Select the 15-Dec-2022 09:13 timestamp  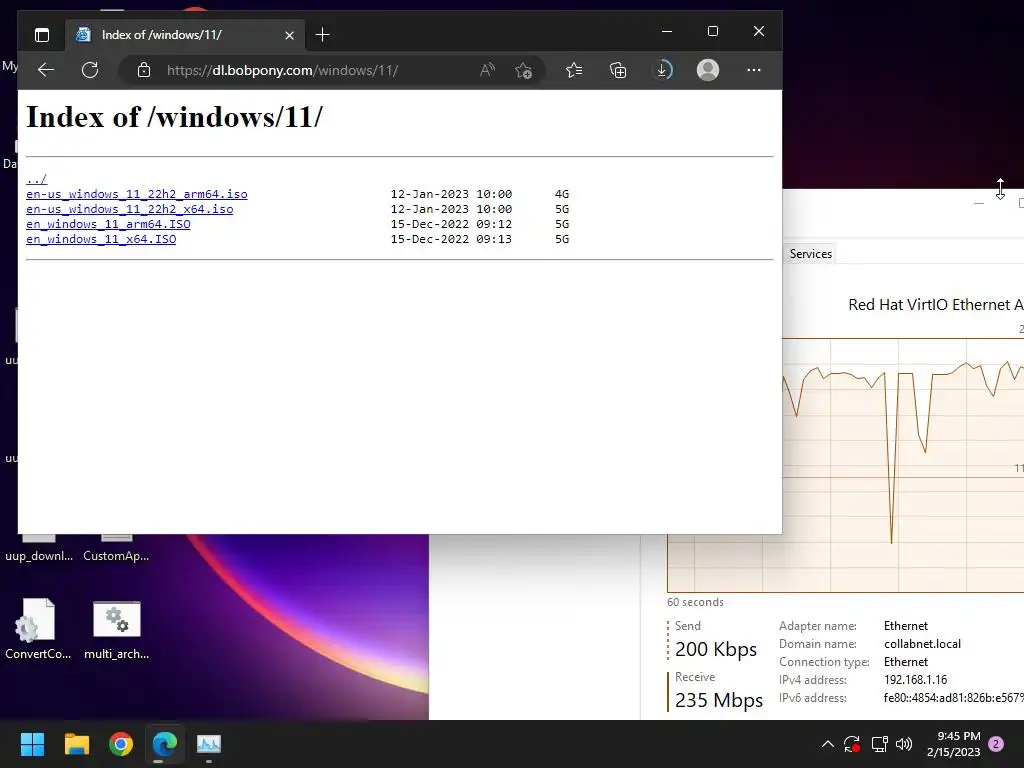[x=451, y=239]
